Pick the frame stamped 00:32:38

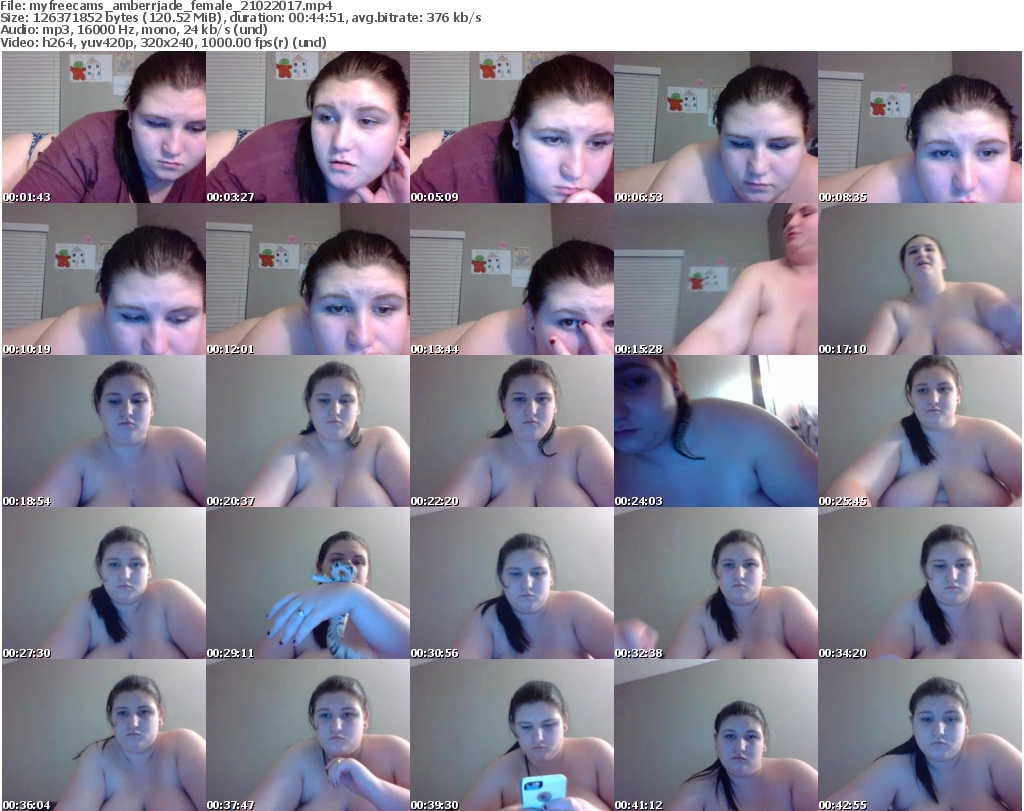[716, 583]
